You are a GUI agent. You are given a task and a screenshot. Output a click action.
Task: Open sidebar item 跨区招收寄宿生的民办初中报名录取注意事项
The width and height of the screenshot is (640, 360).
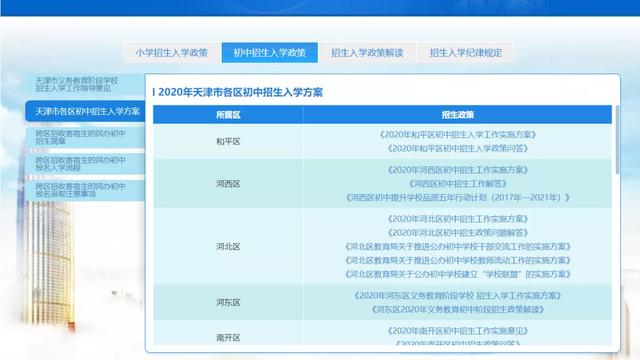click(85, 190)
